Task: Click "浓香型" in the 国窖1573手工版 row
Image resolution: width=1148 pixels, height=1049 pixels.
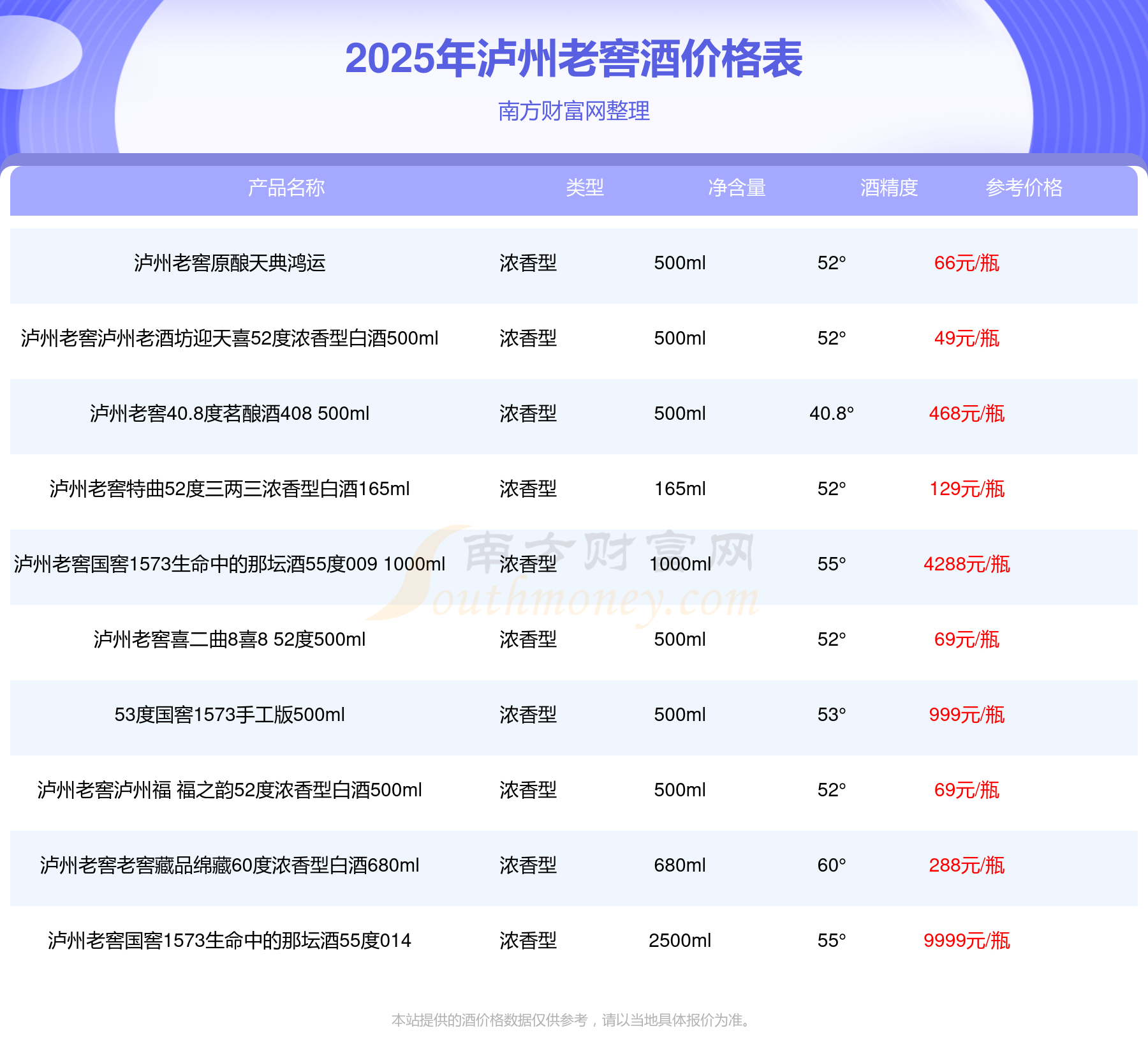Action: tap(528, 715)
